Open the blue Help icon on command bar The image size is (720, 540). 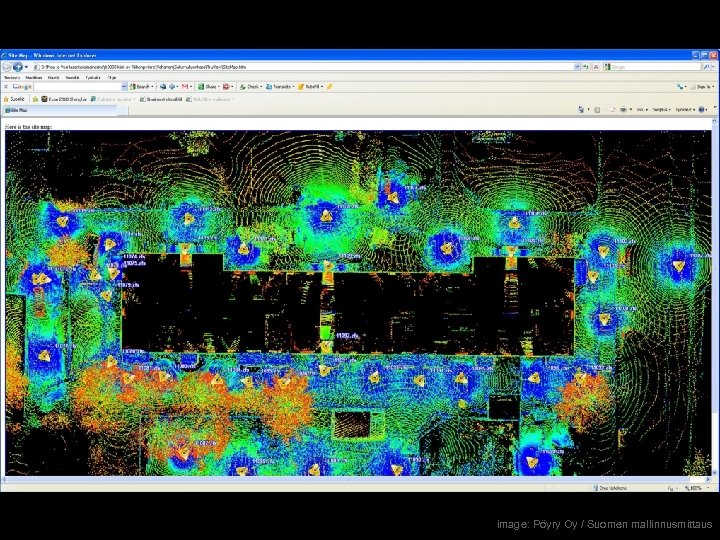click(702, 110)
